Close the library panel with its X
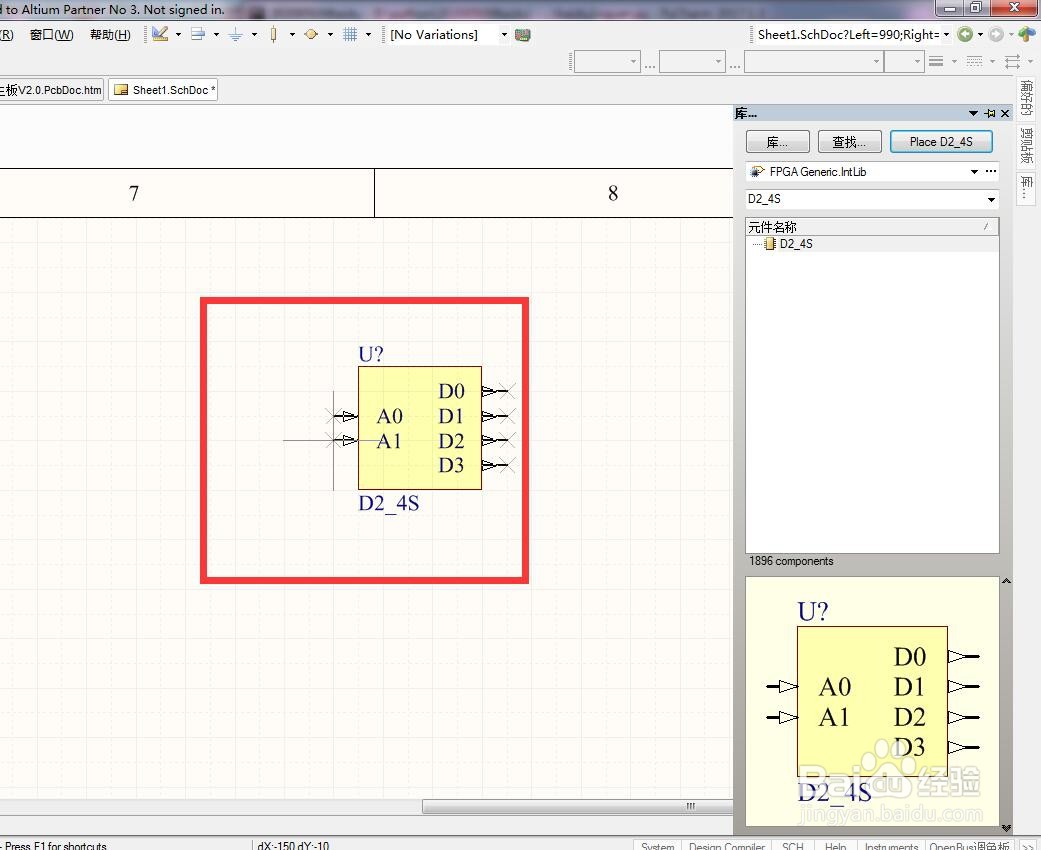This screenshot has height=850, width=1041. pyautogui.click(x=1005, y=114)
